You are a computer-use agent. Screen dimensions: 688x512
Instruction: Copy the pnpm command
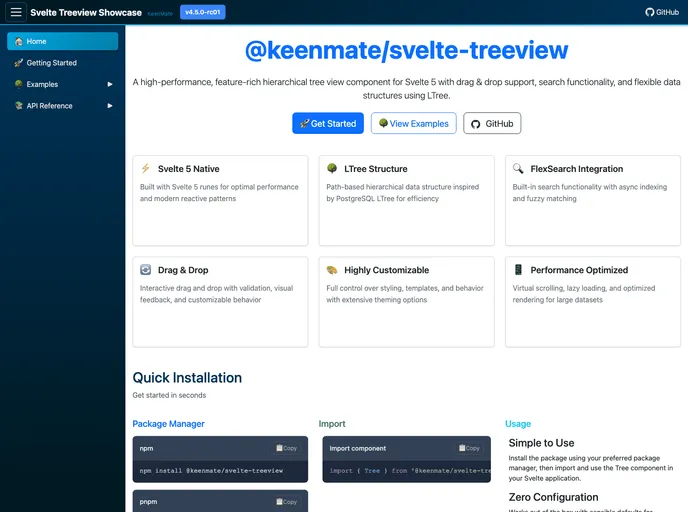tap(287, 501)
